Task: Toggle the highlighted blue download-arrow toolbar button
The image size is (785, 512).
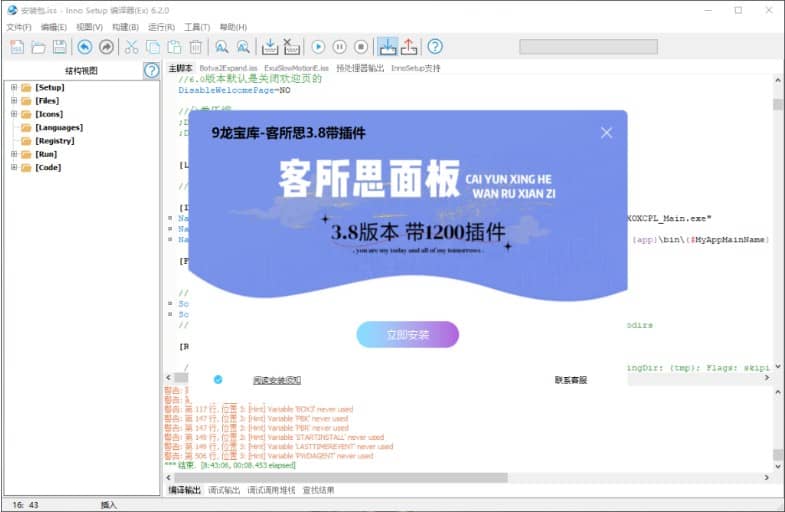Action: (x=387, y=47)
